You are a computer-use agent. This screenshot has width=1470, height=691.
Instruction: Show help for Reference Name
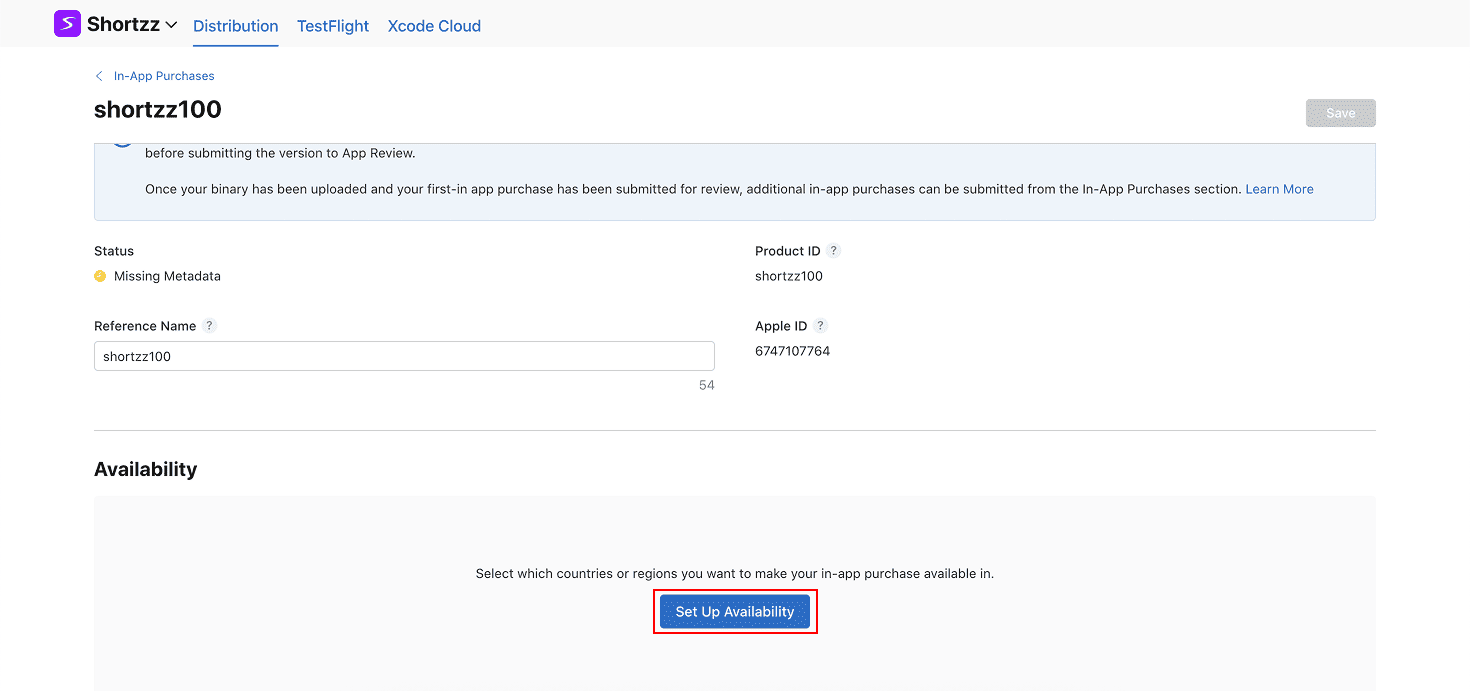pos(209,326)
